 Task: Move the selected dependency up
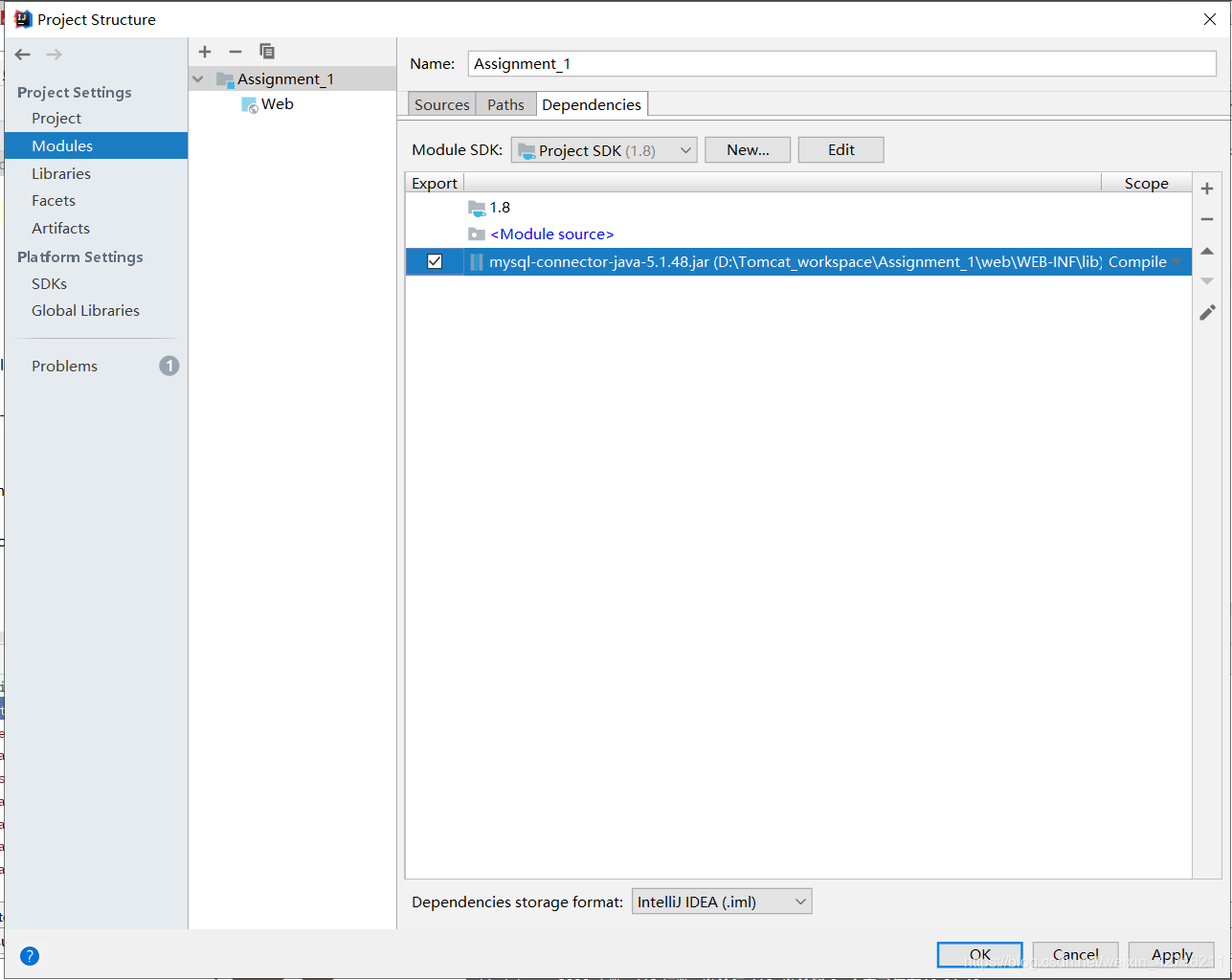(1207, 250)
